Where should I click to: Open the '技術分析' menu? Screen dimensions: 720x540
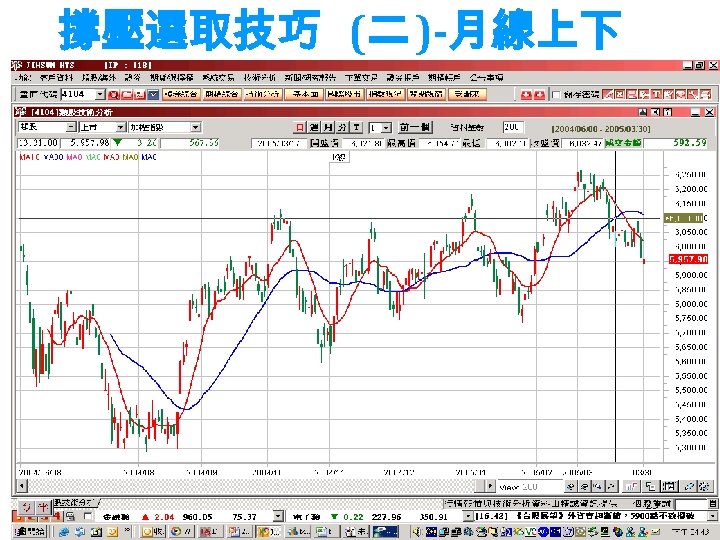(x=259, y=78)
